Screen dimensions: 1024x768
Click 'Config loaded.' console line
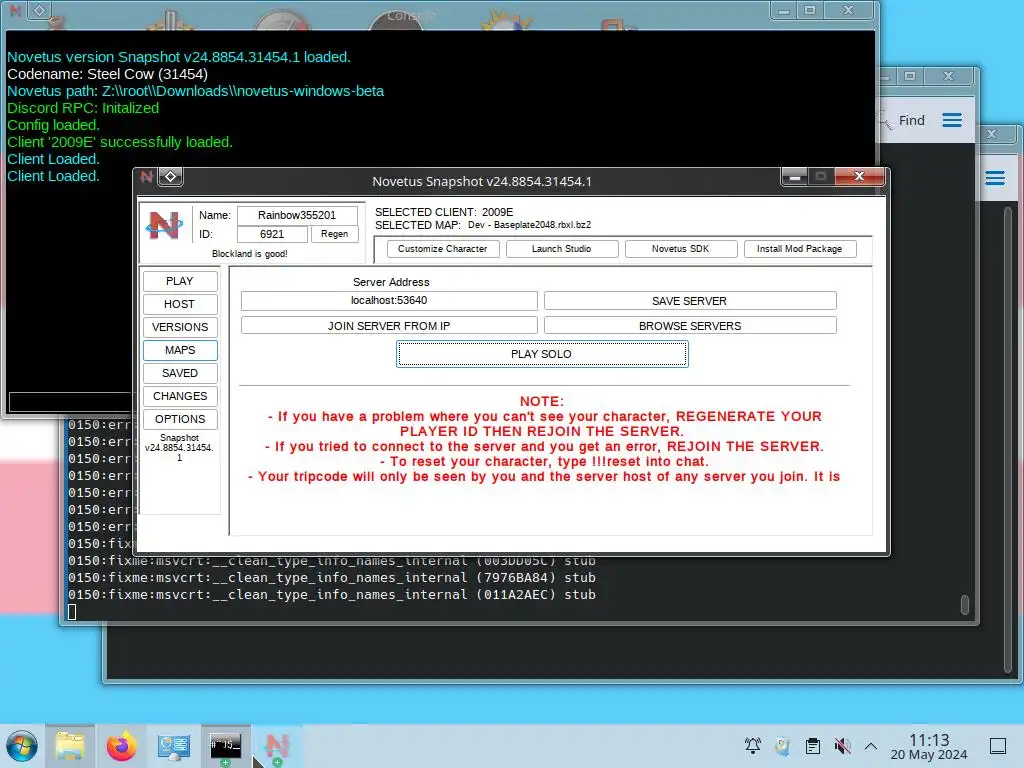54,125
